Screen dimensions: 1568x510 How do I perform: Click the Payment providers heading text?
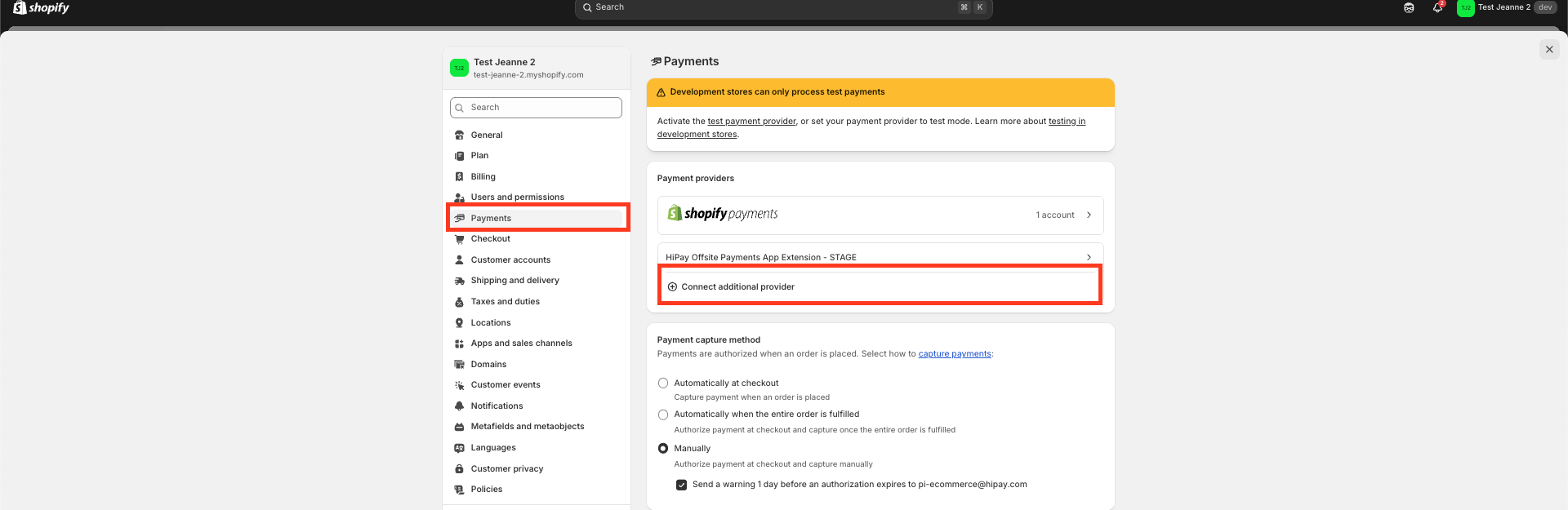pyautogui.click(x=696, y=179)
